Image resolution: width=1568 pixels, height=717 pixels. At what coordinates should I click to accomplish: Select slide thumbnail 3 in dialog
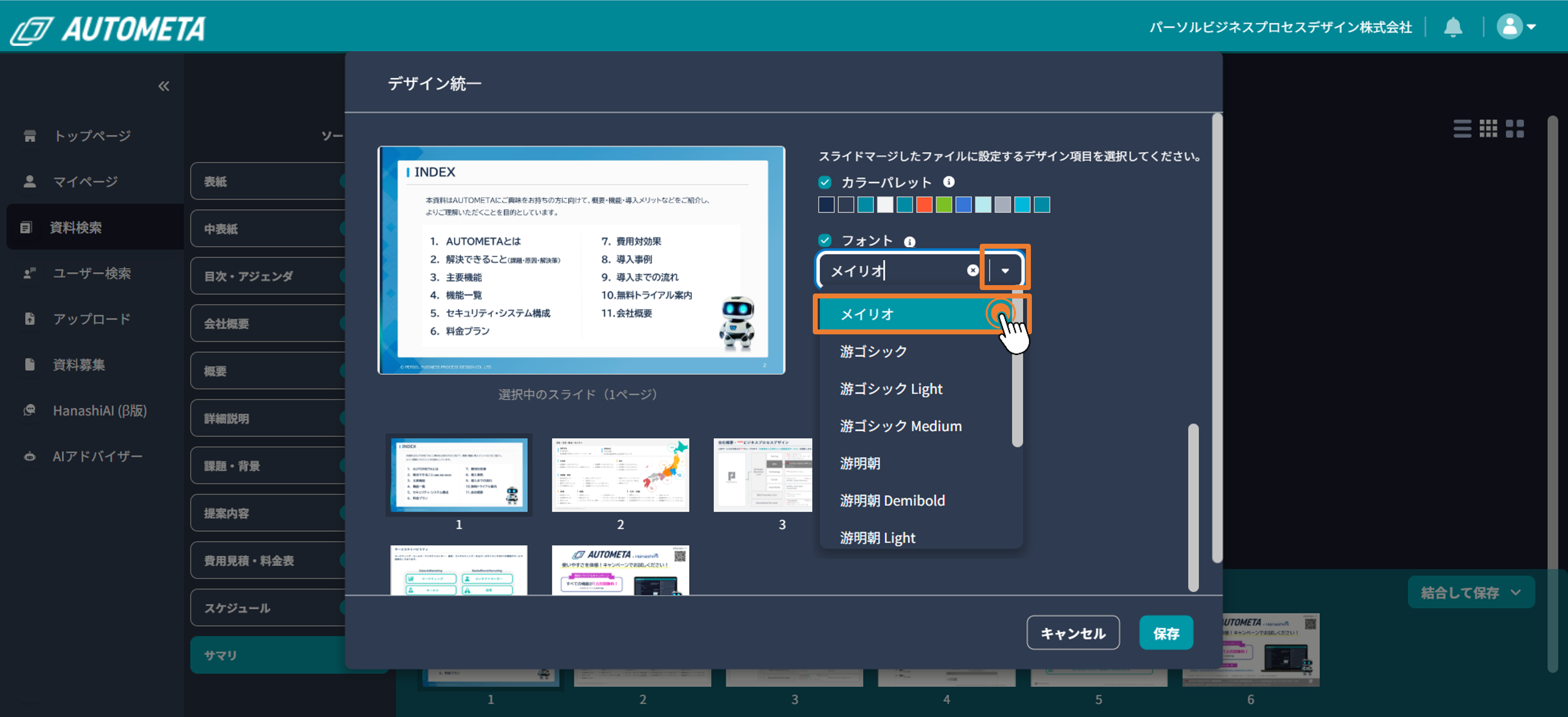[763, 475]
